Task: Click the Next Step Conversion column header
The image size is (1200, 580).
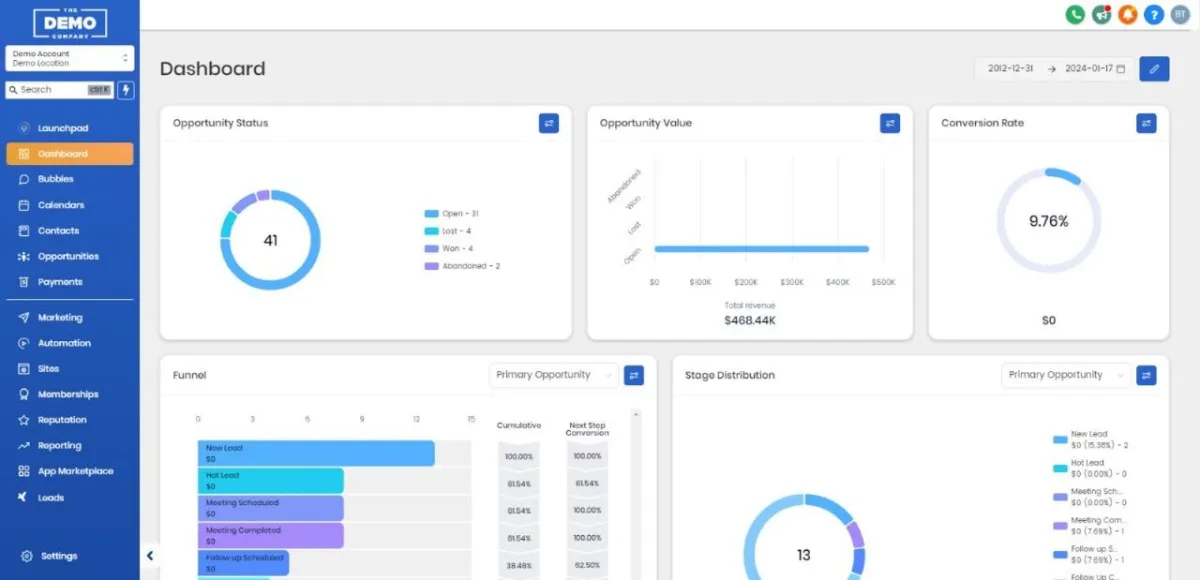Action: click(588, 429)
